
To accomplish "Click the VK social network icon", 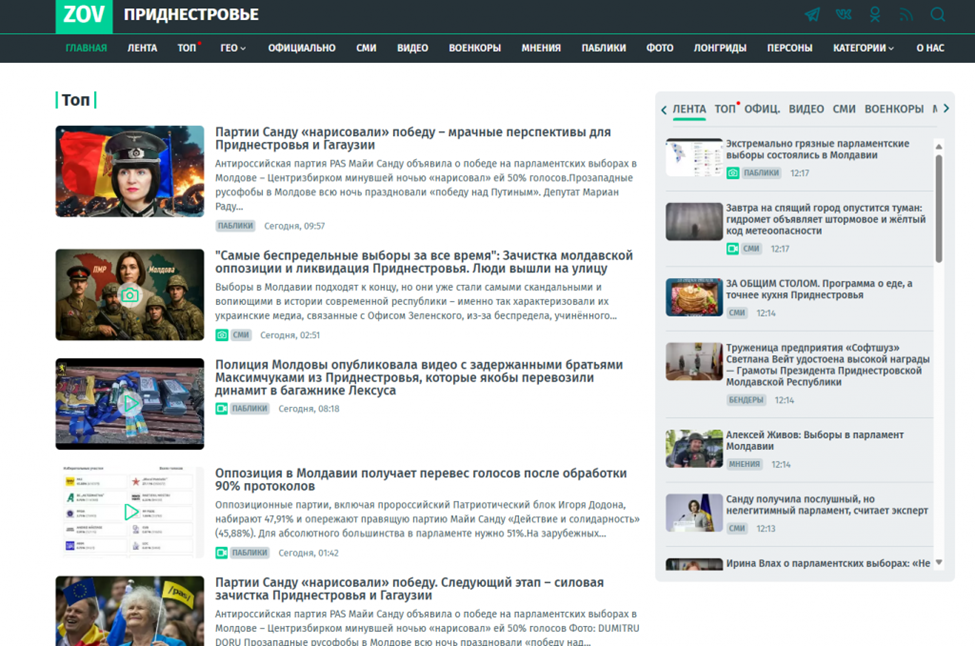I will (844, 15).
